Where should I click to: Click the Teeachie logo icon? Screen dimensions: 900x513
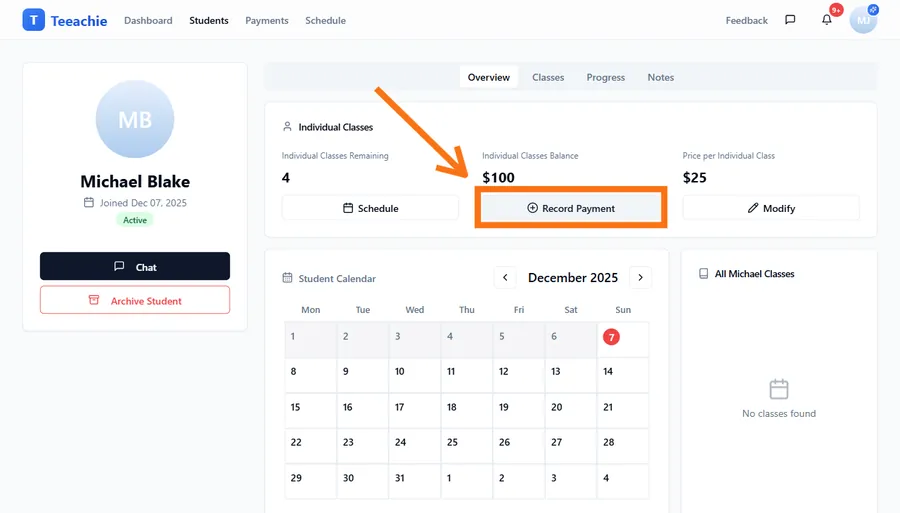[x=33, y=20]
